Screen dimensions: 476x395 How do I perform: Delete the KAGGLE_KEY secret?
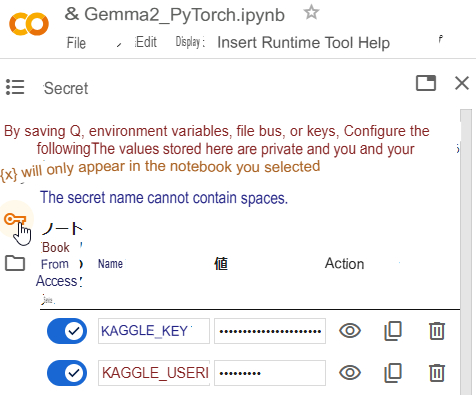(437, 331)
